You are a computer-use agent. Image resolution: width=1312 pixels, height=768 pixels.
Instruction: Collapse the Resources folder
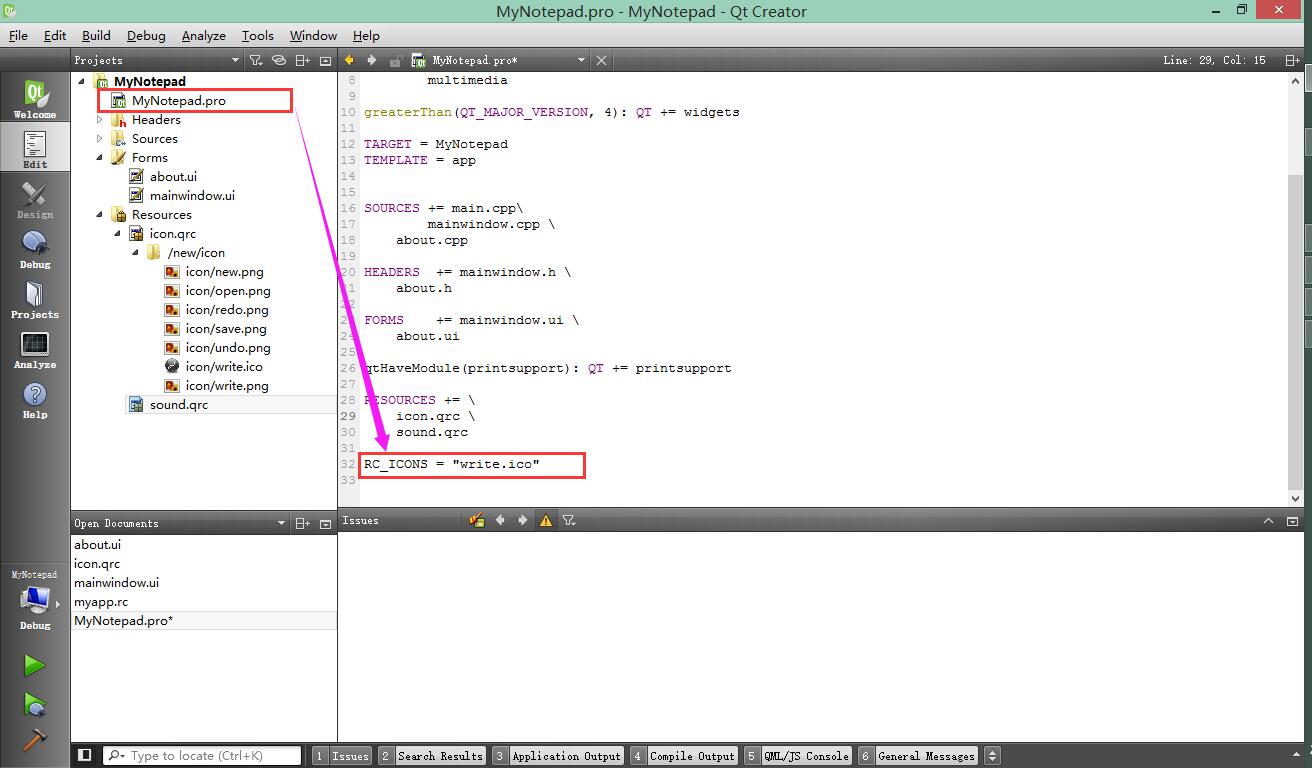point(100,214)
